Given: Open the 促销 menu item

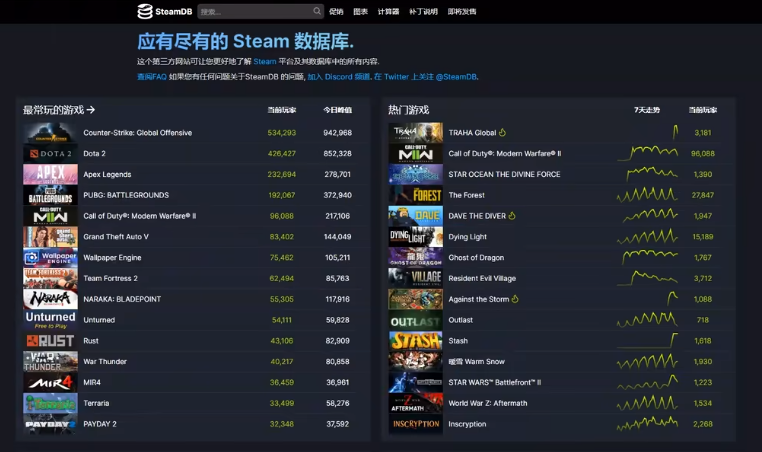Looking at the screenshot, I should (x=336, y=12).
